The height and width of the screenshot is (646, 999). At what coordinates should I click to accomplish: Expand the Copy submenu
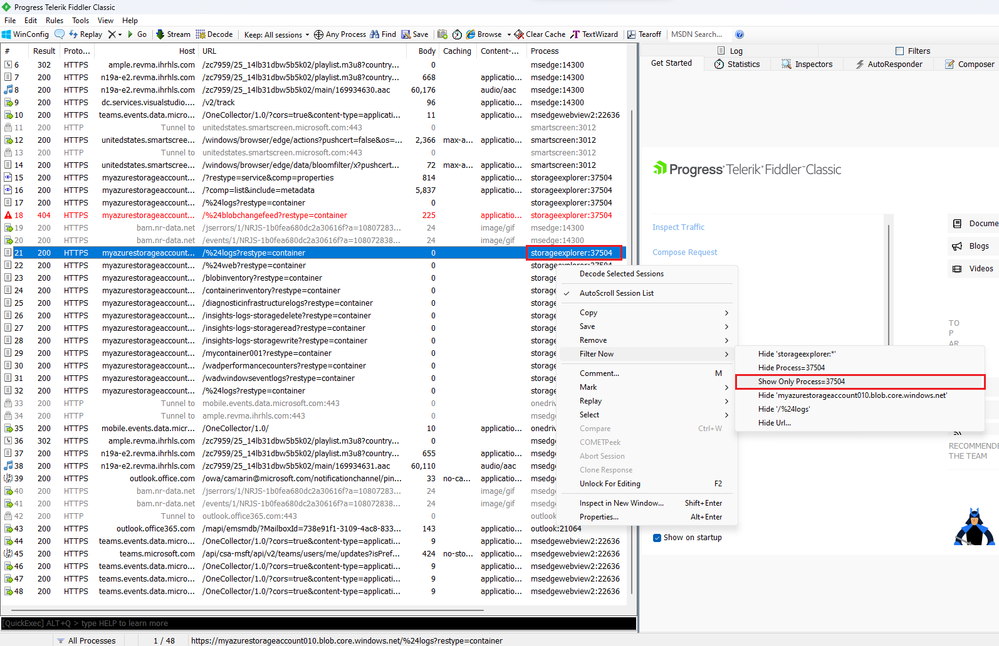(647, 313)
